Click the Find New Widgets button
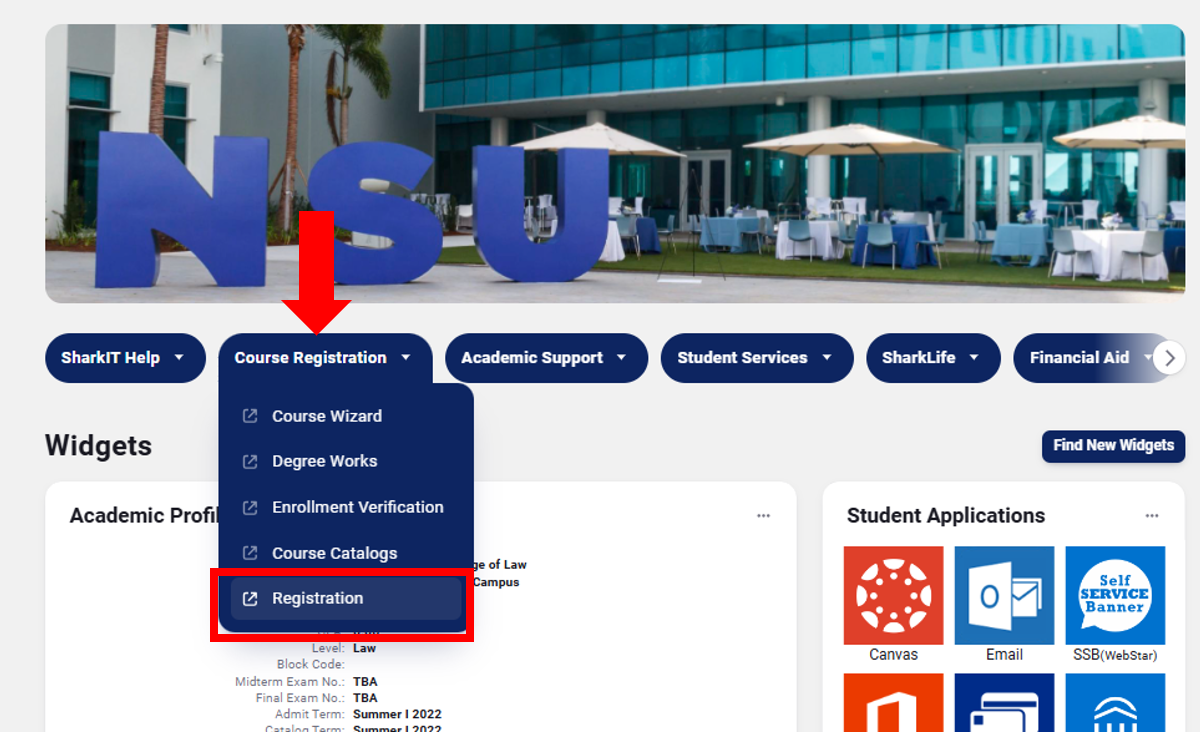 coord(1113,446)
